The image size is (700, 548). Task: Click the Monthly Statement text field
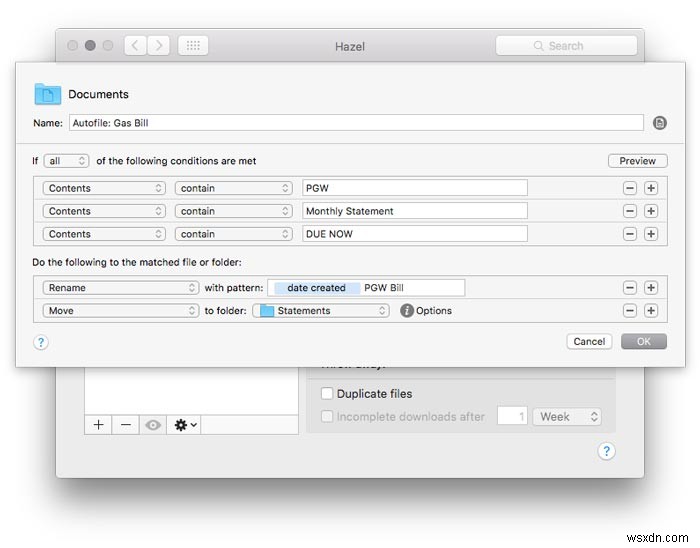pos(415,211)
